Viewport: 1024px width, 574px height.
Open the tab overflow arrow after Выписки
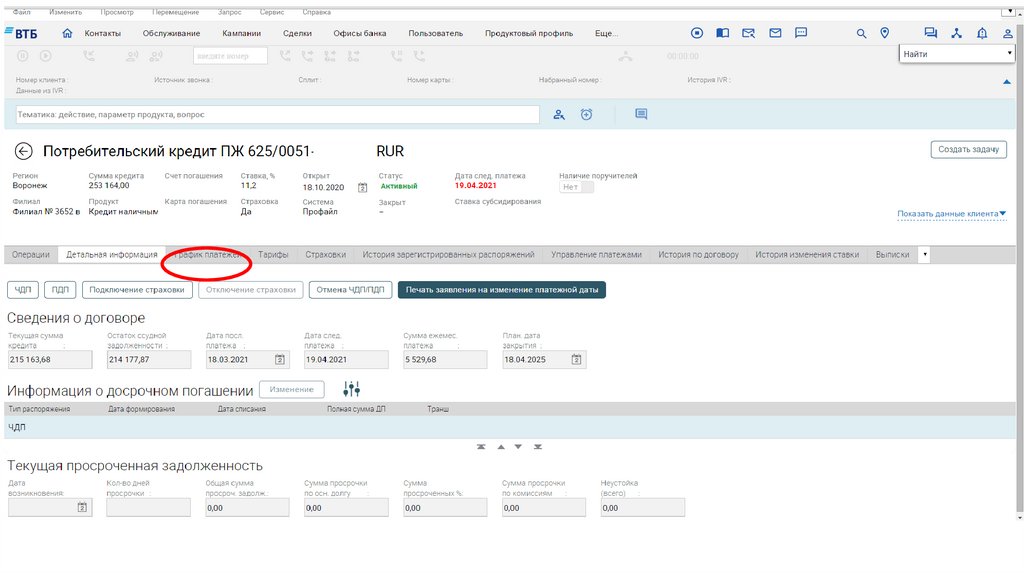click(925, 255)
